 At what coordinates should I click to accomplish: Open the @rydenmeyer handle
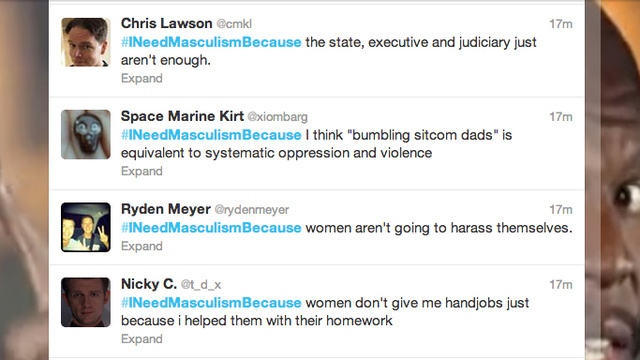point(252,210)
